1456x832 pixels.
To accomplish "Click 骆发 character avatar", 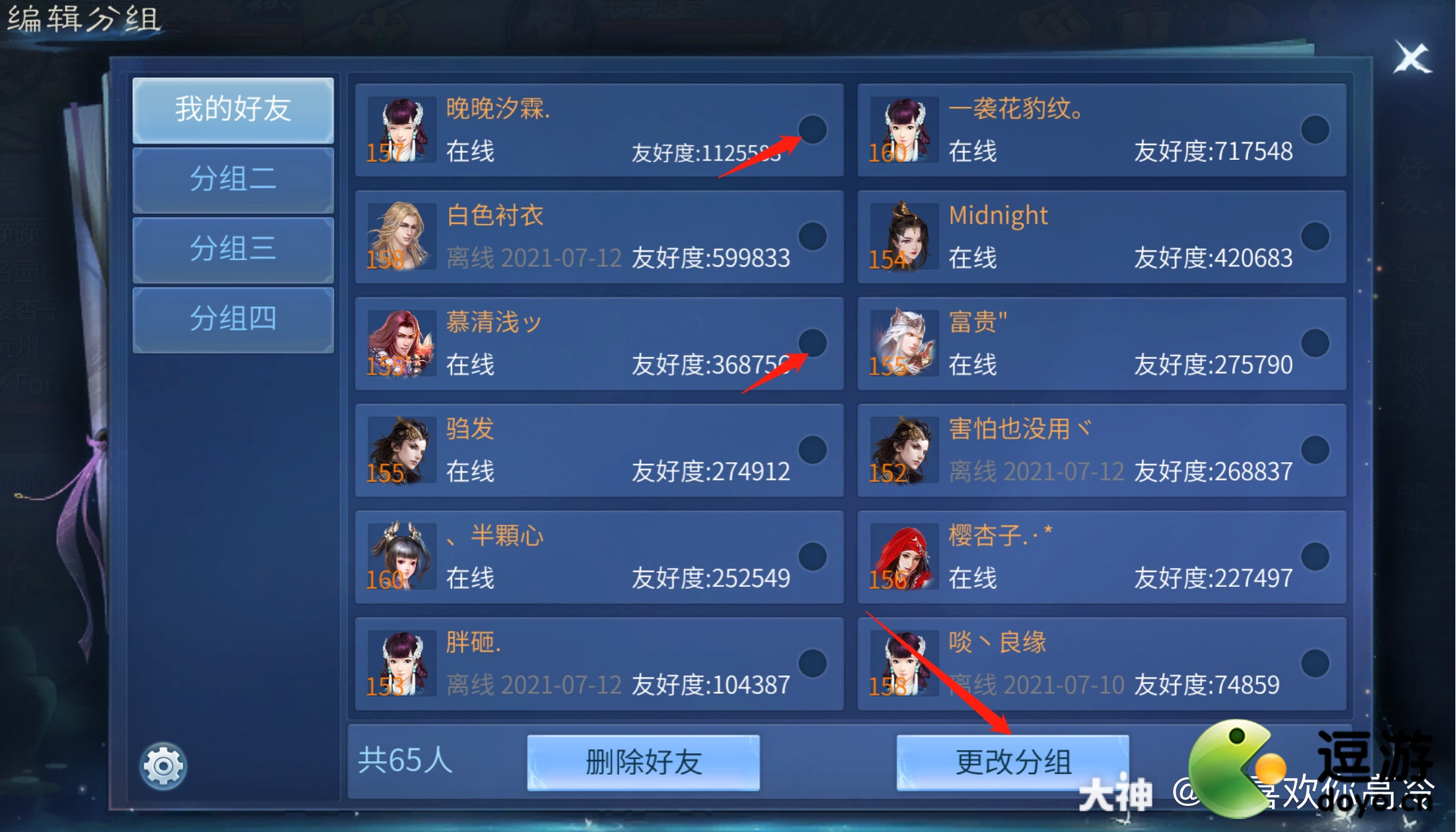I will pyautogui.click(x=401, y=449).
